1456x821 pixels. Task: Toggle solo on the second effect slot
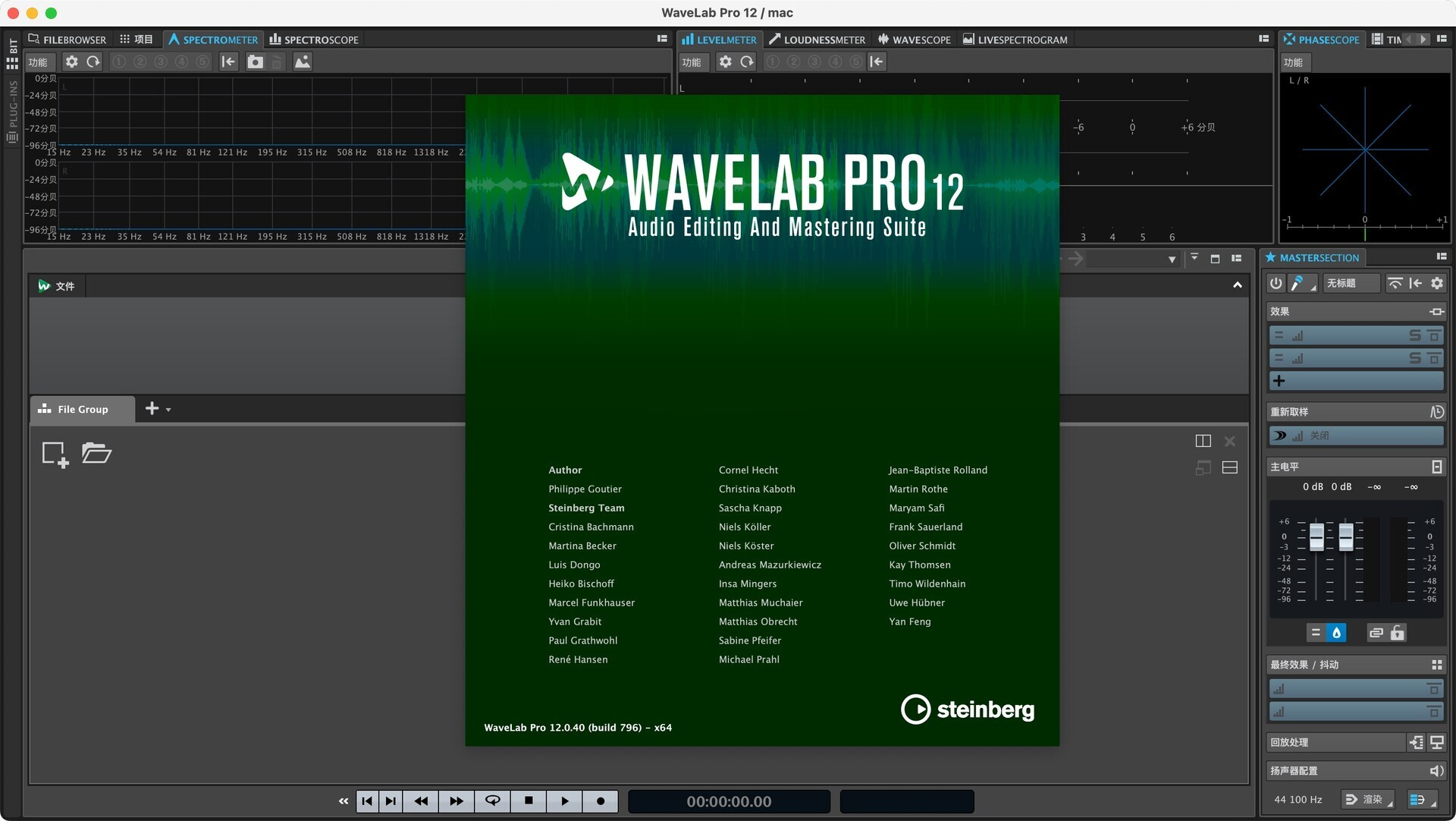pyautogui.click(x=1415, y=358)
